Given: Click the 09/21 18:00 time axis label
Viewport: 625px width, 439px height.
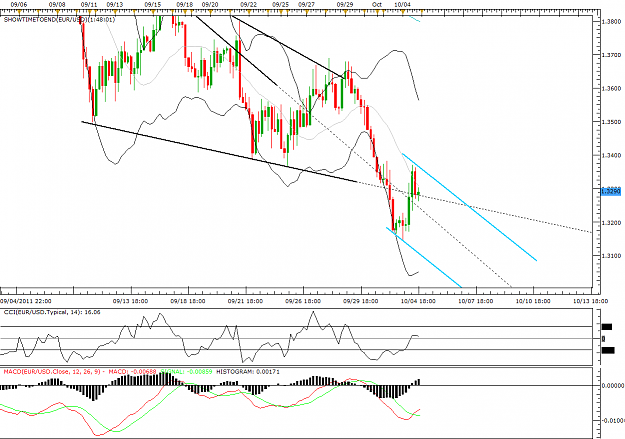Looking at the screenshot, I should [245, 301].
